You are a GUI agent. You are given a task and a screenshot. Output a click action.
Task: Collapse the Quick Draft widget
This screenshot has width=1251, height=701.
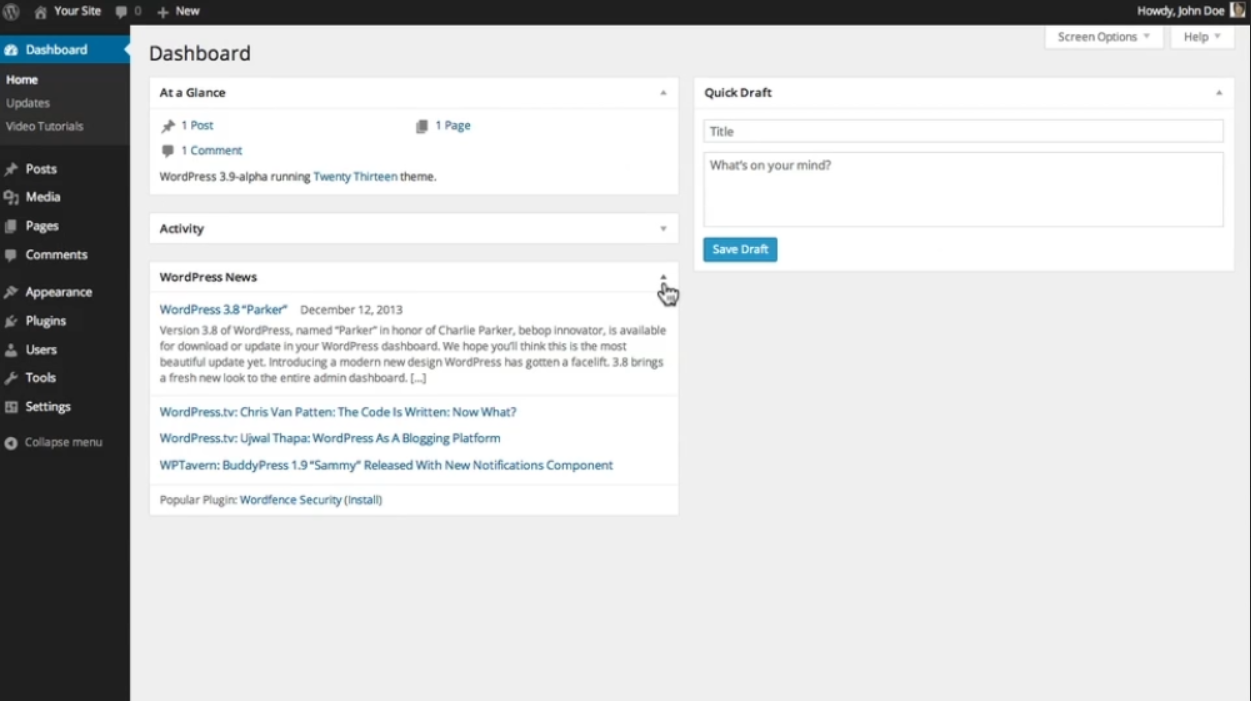[1218, 93]
